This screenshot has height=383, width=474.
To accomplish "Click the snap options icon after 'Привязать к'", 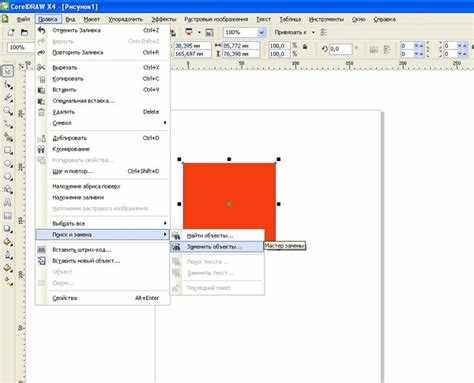I will tap(323, 32).
